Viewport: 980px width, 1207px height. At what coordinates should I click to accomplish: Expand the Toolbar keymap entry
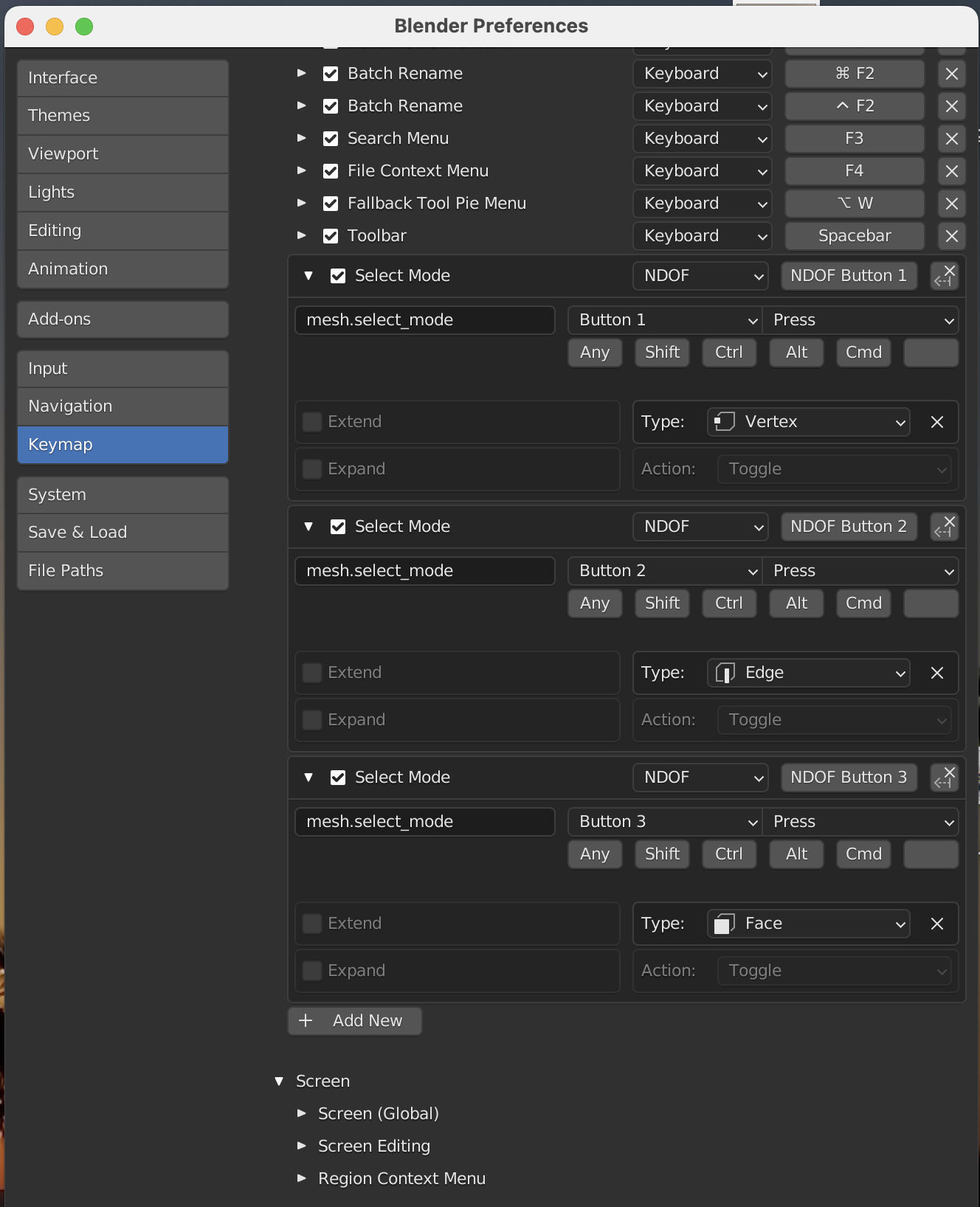point(301,235)
